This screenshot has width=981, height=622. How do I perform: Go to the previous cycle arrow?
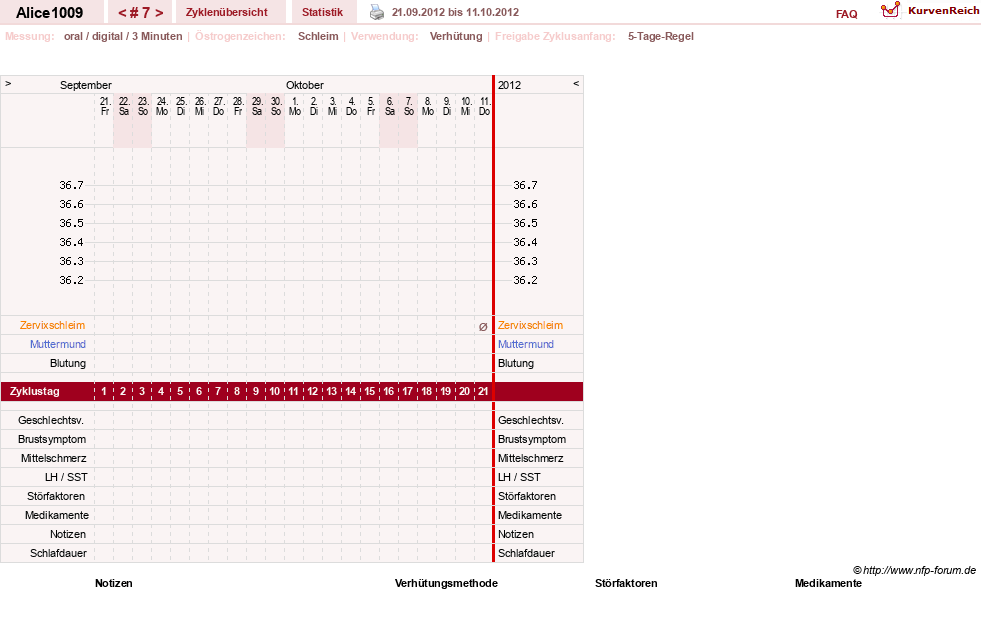click(122, 13)
